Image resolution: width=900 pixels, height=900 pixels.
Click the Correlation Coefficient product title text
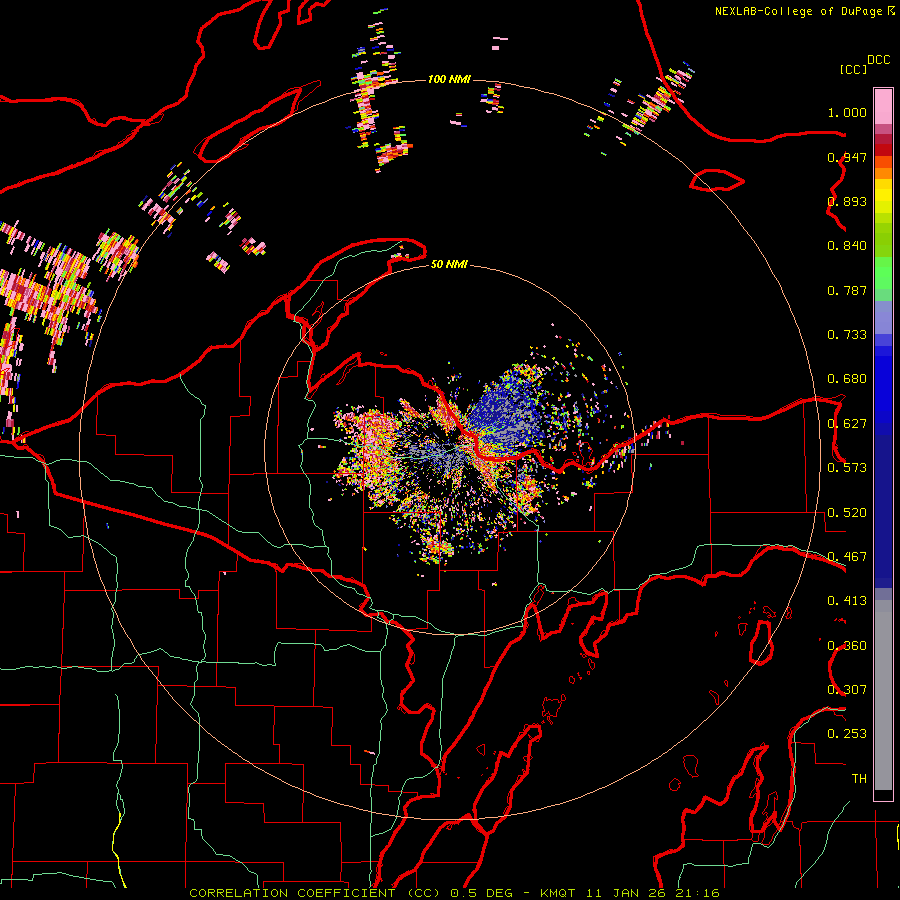pyautogui.click(x=315, y=893)
